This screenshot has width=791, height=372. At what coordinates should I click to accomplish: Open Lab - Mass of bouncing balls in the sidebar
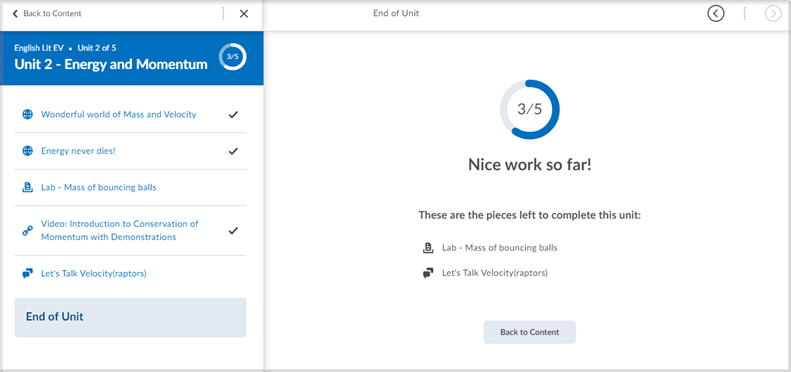point(99,187)
